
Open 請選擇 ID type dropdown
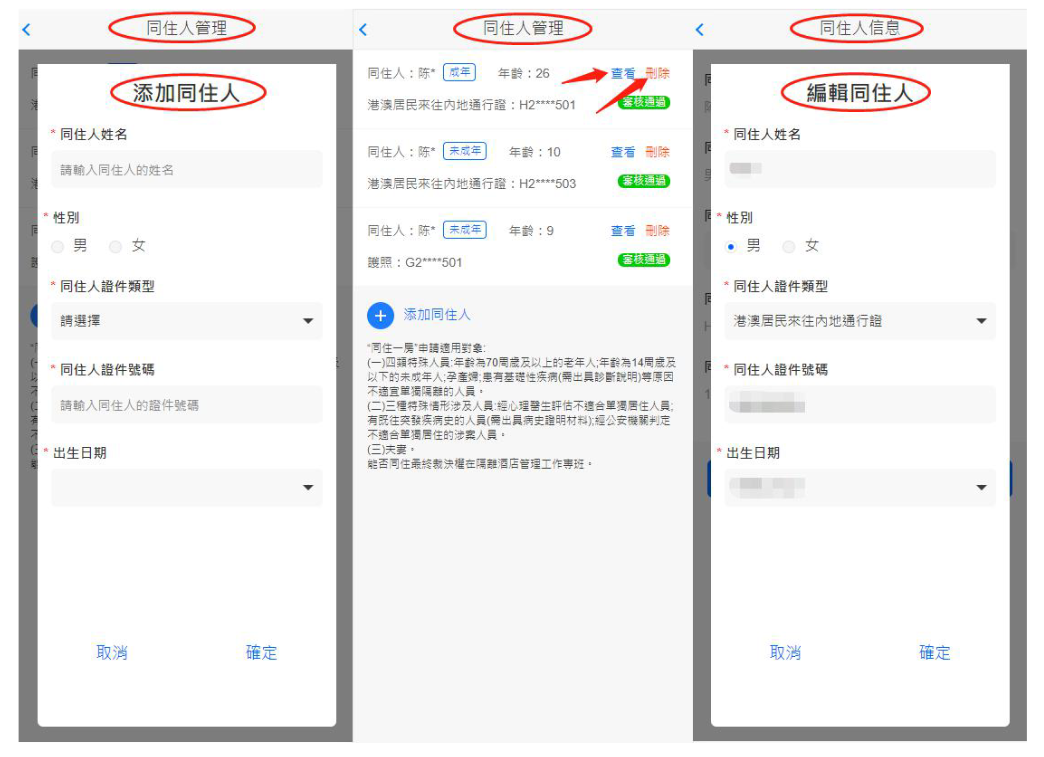(186, 321)
